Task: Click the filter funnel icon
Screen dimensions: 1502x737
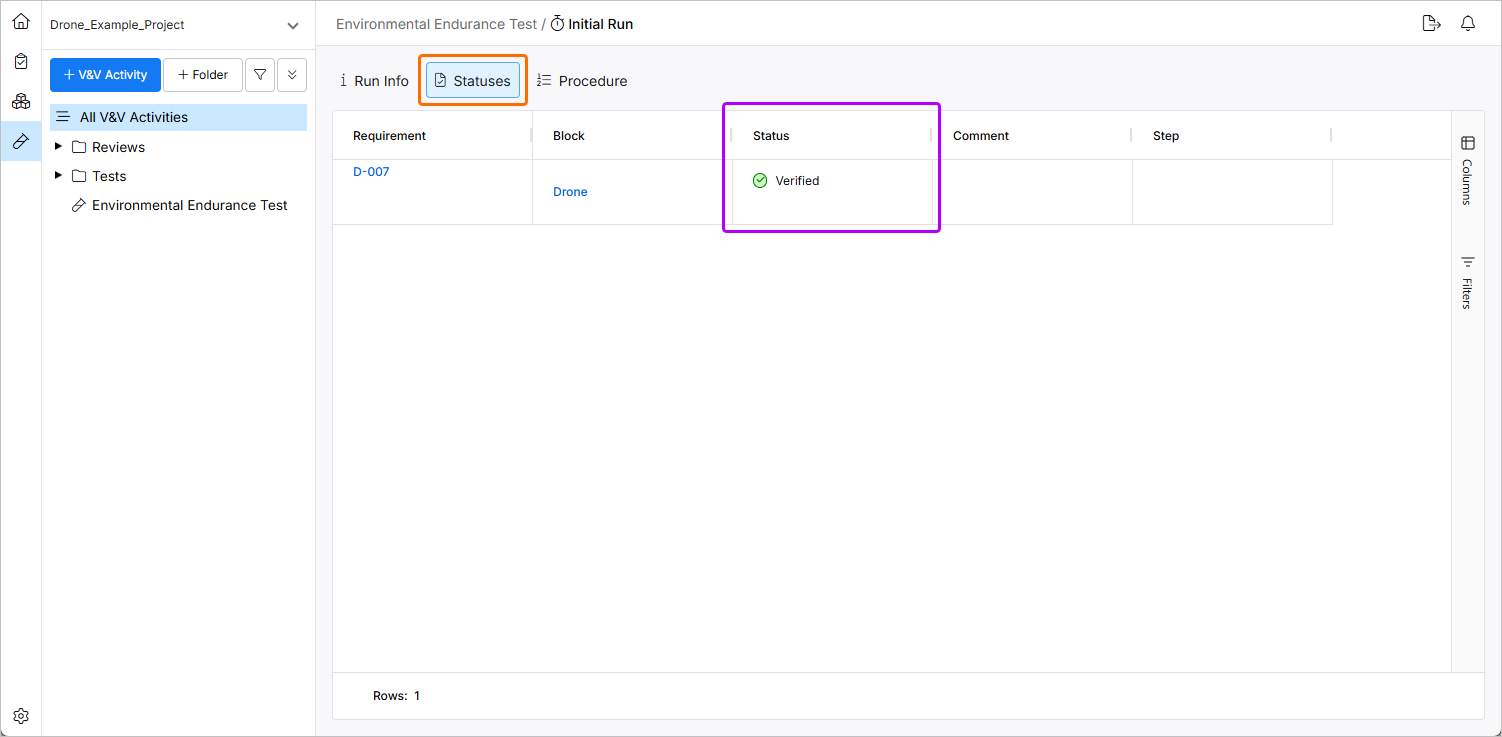Action: click(x=260, y=75)
